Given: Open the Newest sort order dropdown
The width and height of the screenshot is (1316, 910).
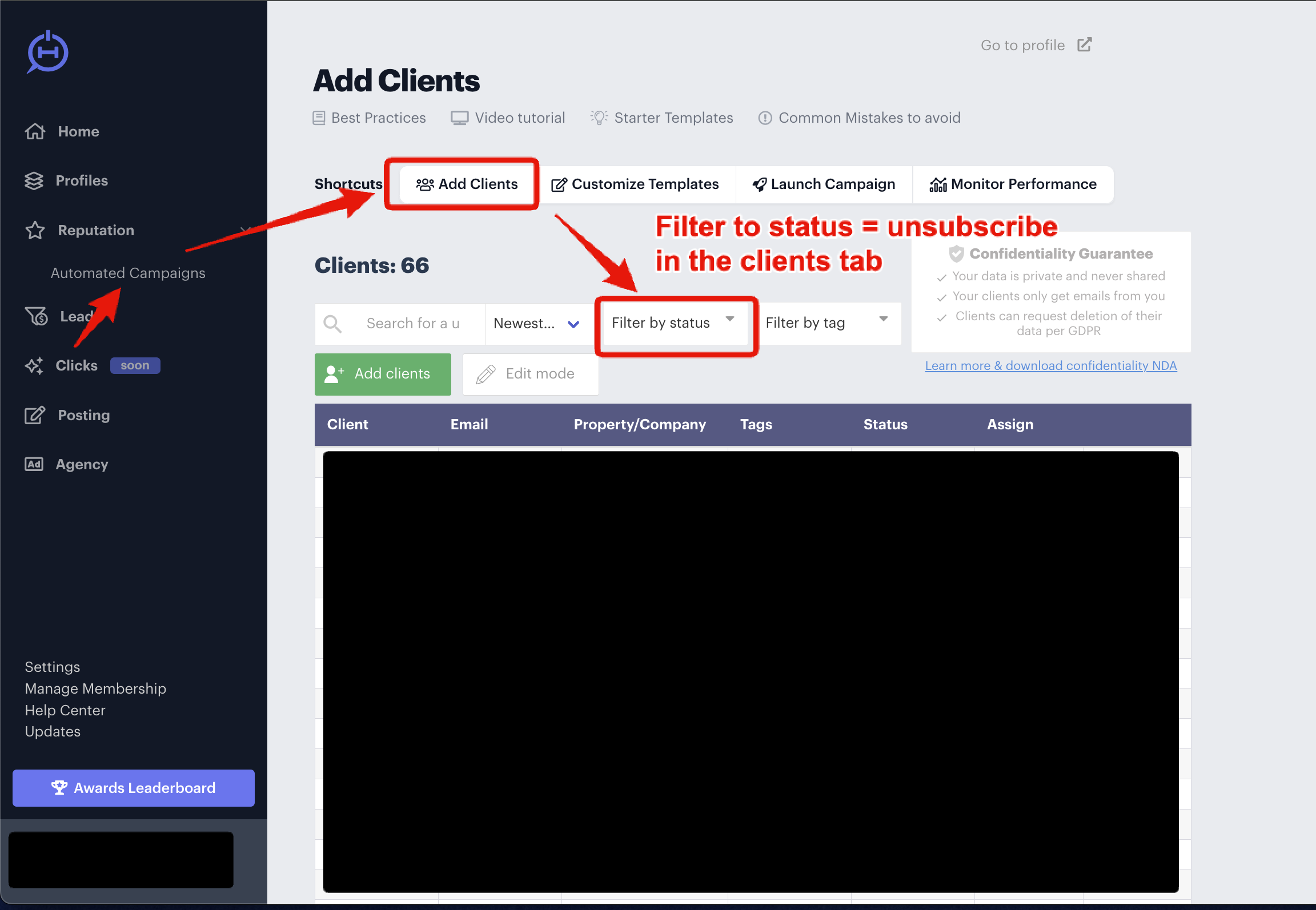Looking at the screenshot, I should click(537, 324).
